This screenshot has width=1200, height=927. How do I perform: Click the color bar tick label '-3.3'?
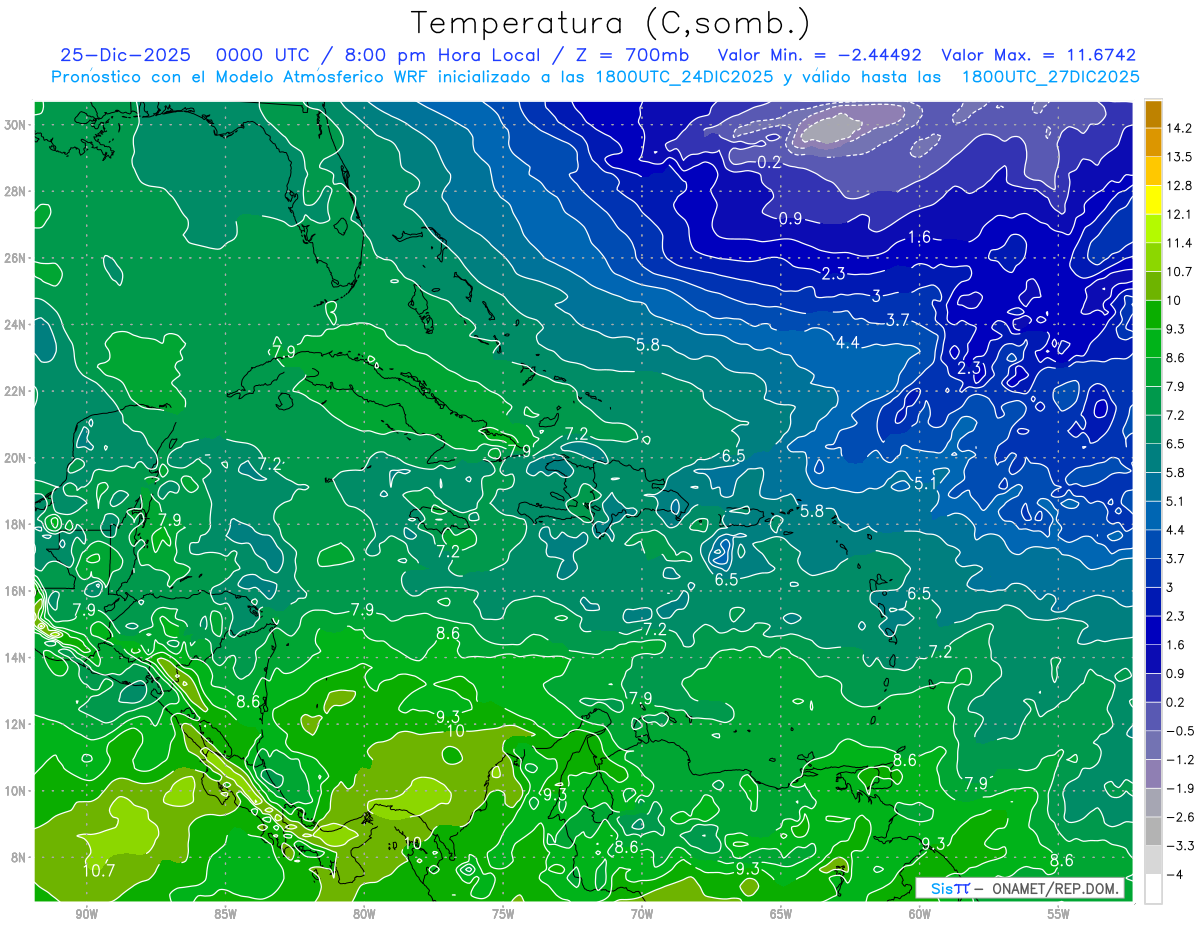[x=1181, y=845]
